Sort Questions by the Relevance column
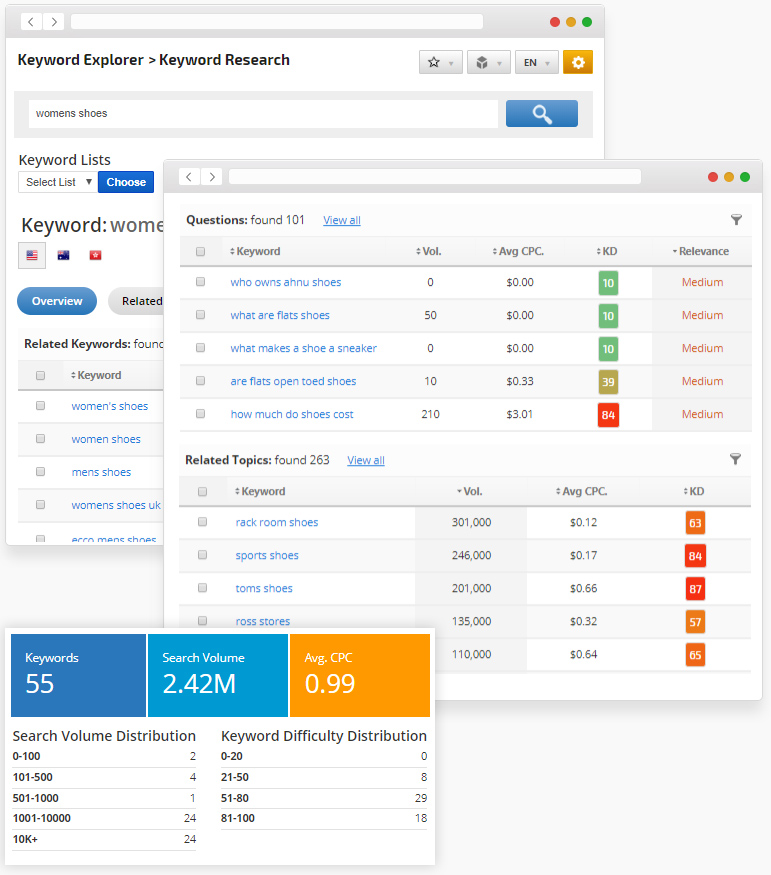Viewport: 771px width, 875px height. [701, 251]
